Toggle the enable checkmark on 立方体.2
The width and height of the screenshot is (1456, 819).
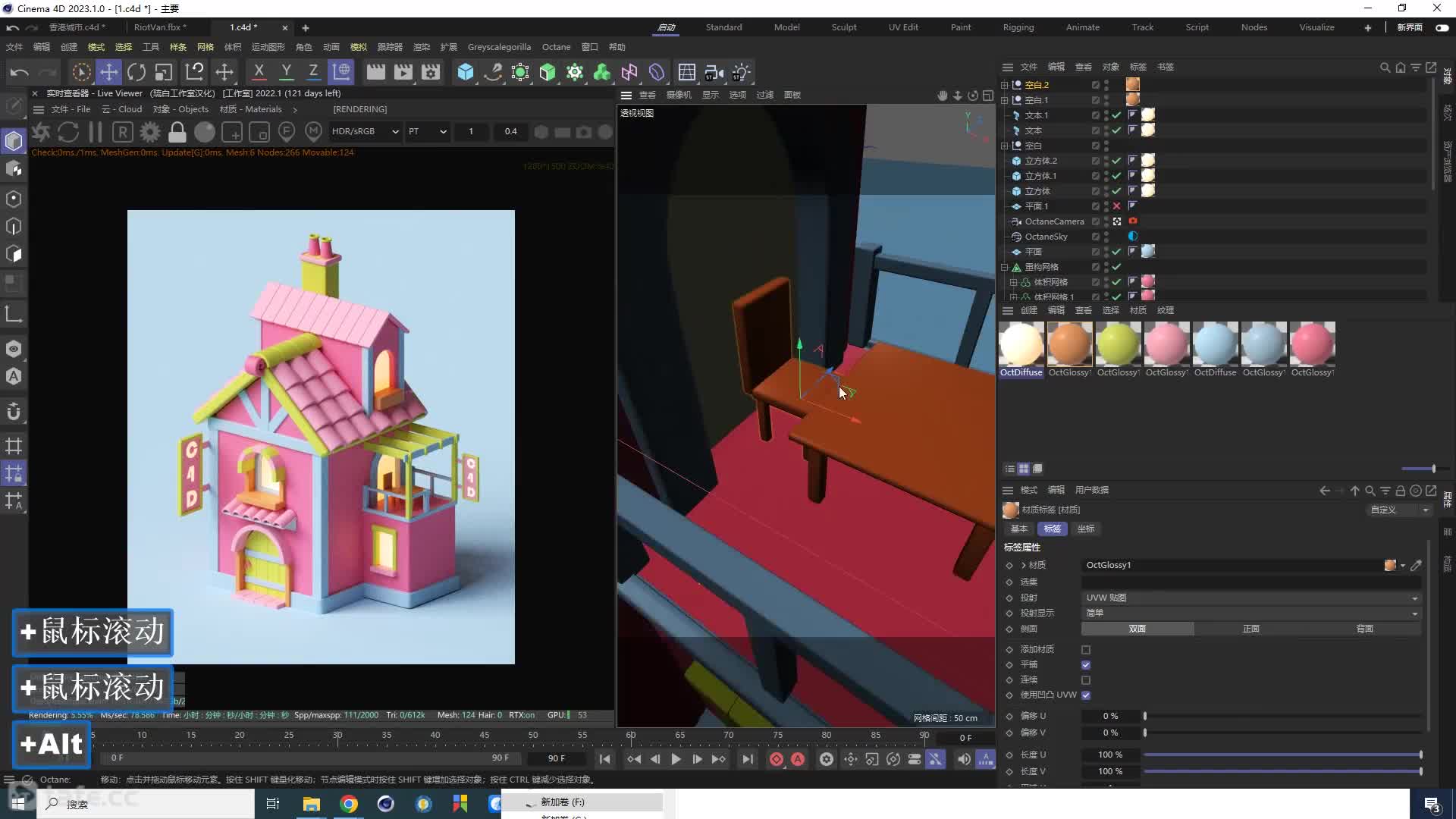pos(1116,161)
